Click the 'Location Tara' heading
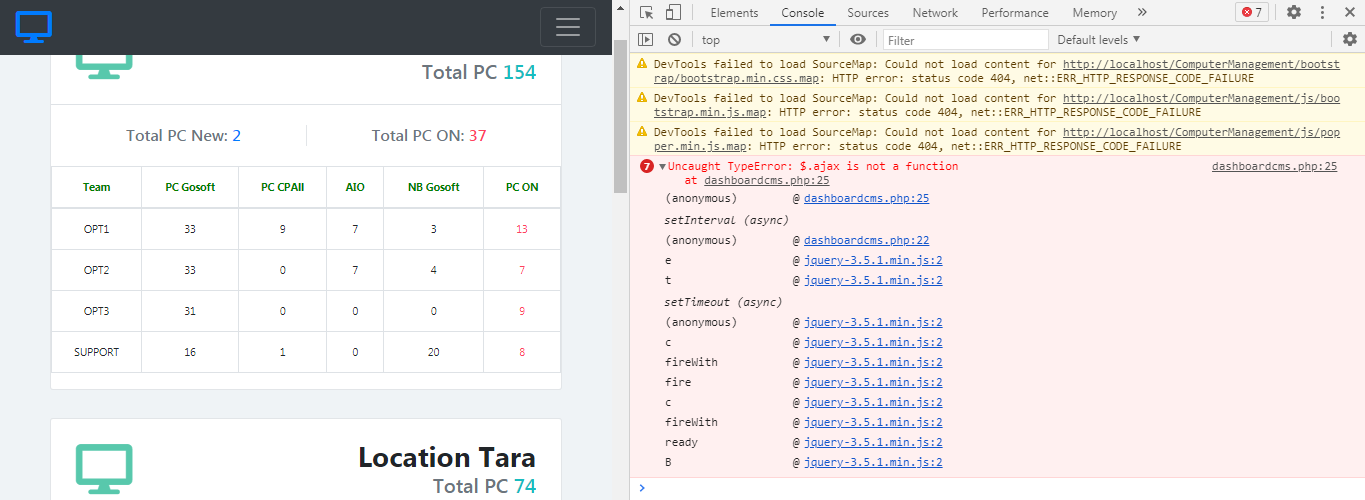The image size is (1365, 500). click(x=447, y=457)
